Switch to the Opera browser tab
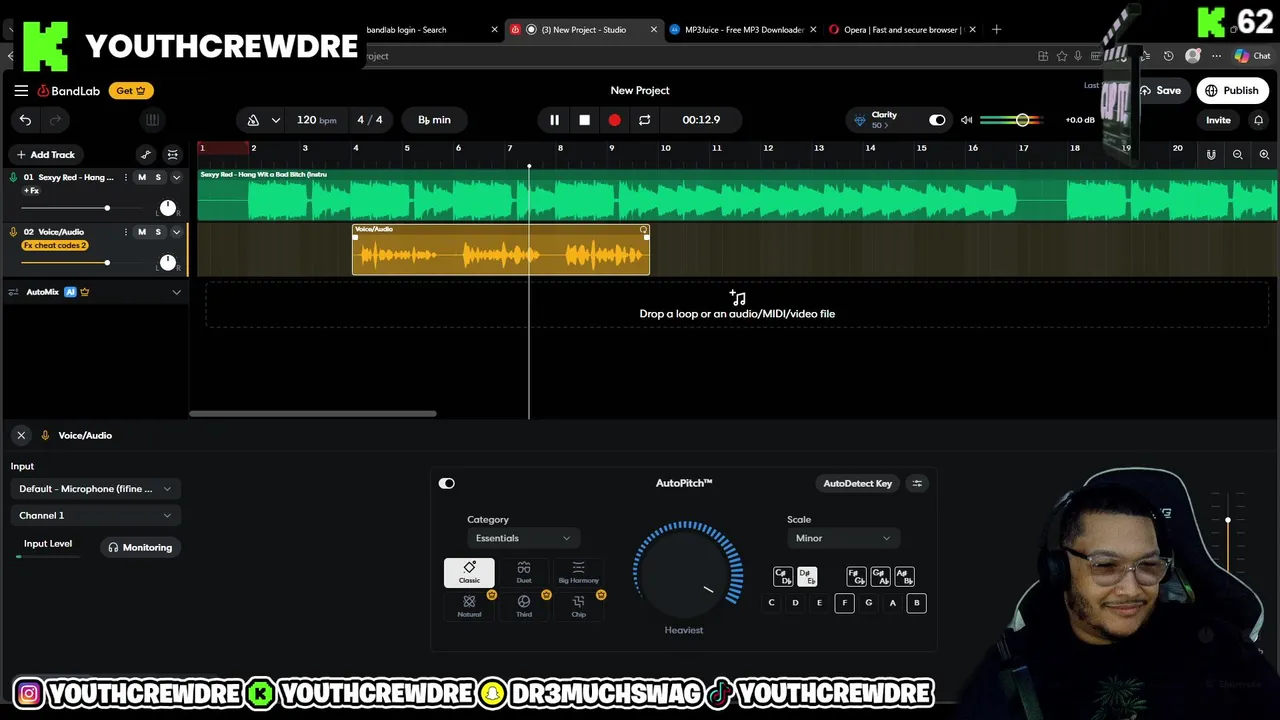Screen dimensions: 1280x720 pos(903,30)
